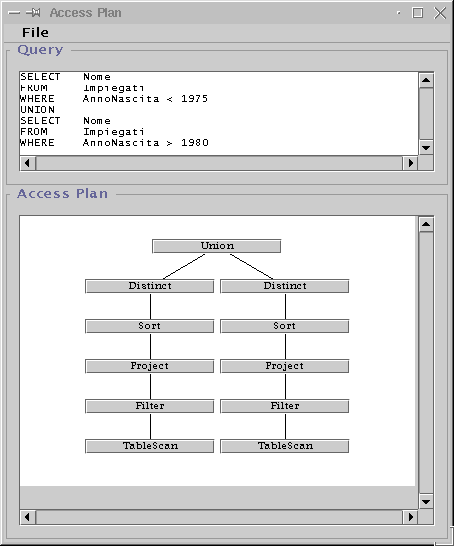The width and height of the screenshot is (454, 546).
Task: Maximize the Access Plan window
Action: coord(417,13)
